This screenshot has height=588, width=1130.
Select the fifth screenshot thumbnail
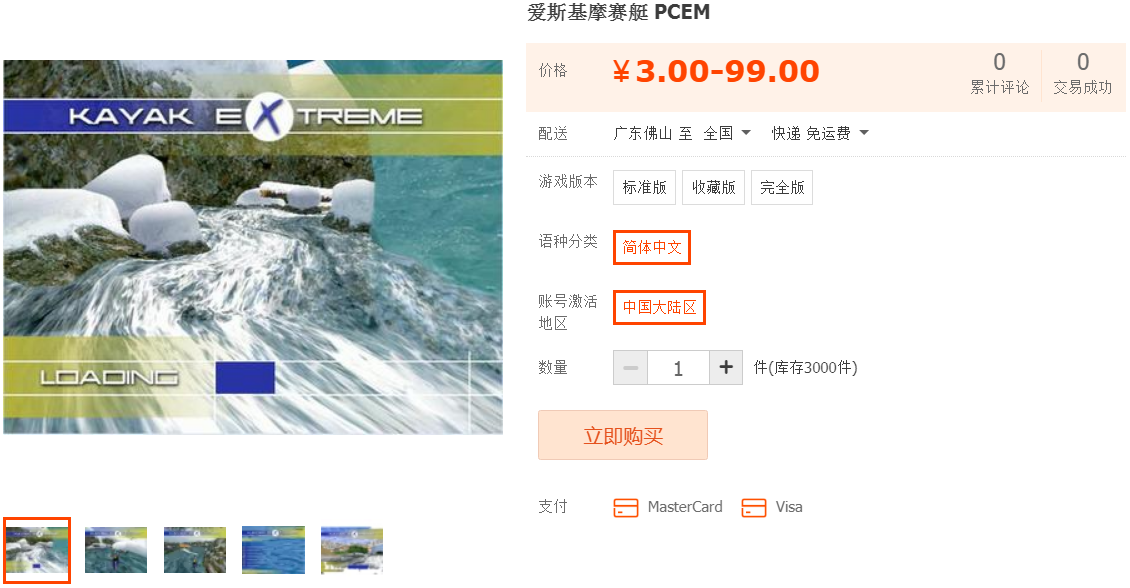(x=352, y=551)
